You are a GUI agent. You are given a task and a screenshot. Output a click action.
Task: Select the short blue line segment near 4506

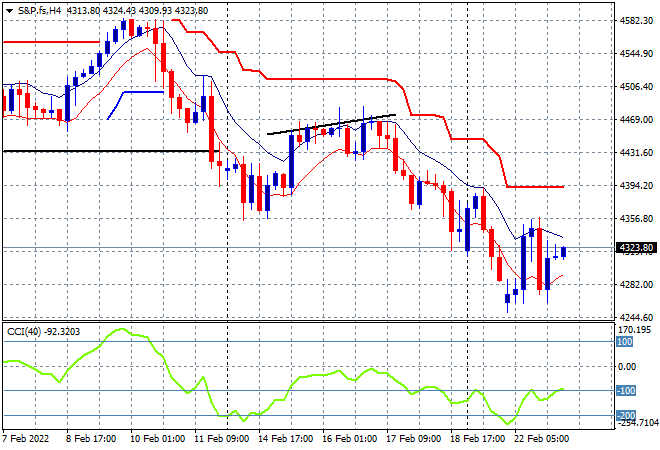pos(135,105)
